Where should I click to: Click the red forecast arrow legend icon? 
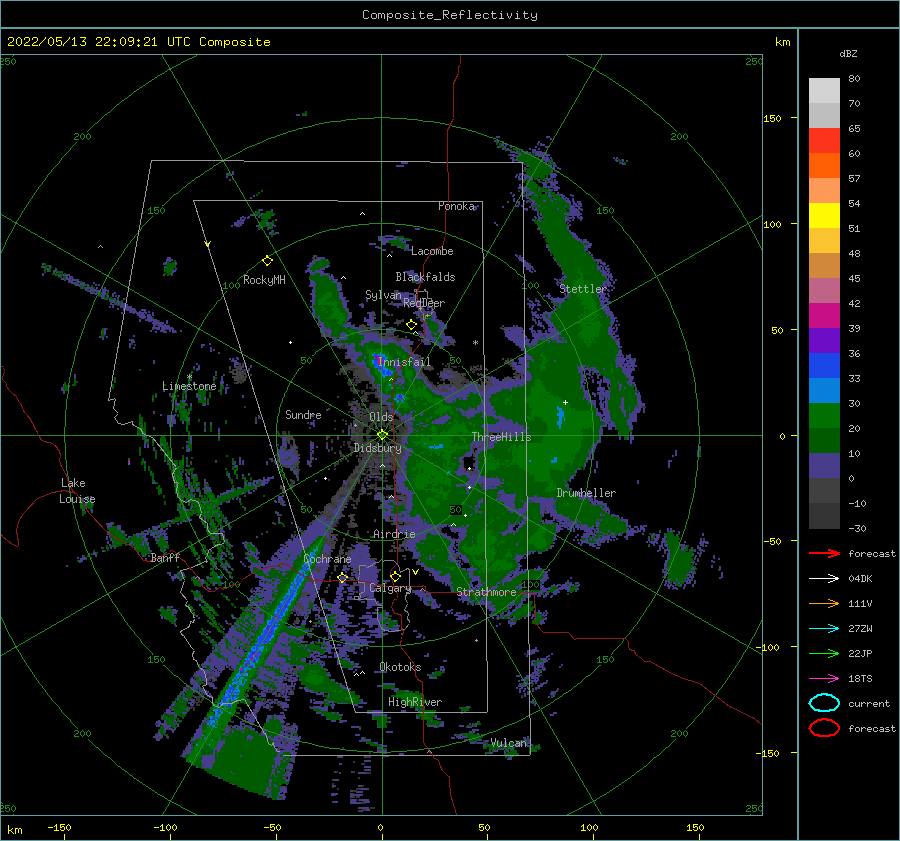tap(824, 553)
